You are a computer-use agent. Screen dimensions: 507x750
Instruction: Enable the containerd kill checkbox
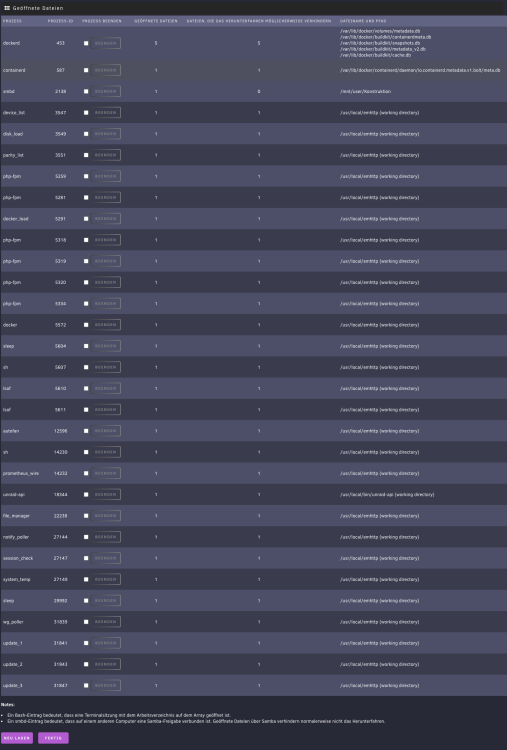point(86,70)
